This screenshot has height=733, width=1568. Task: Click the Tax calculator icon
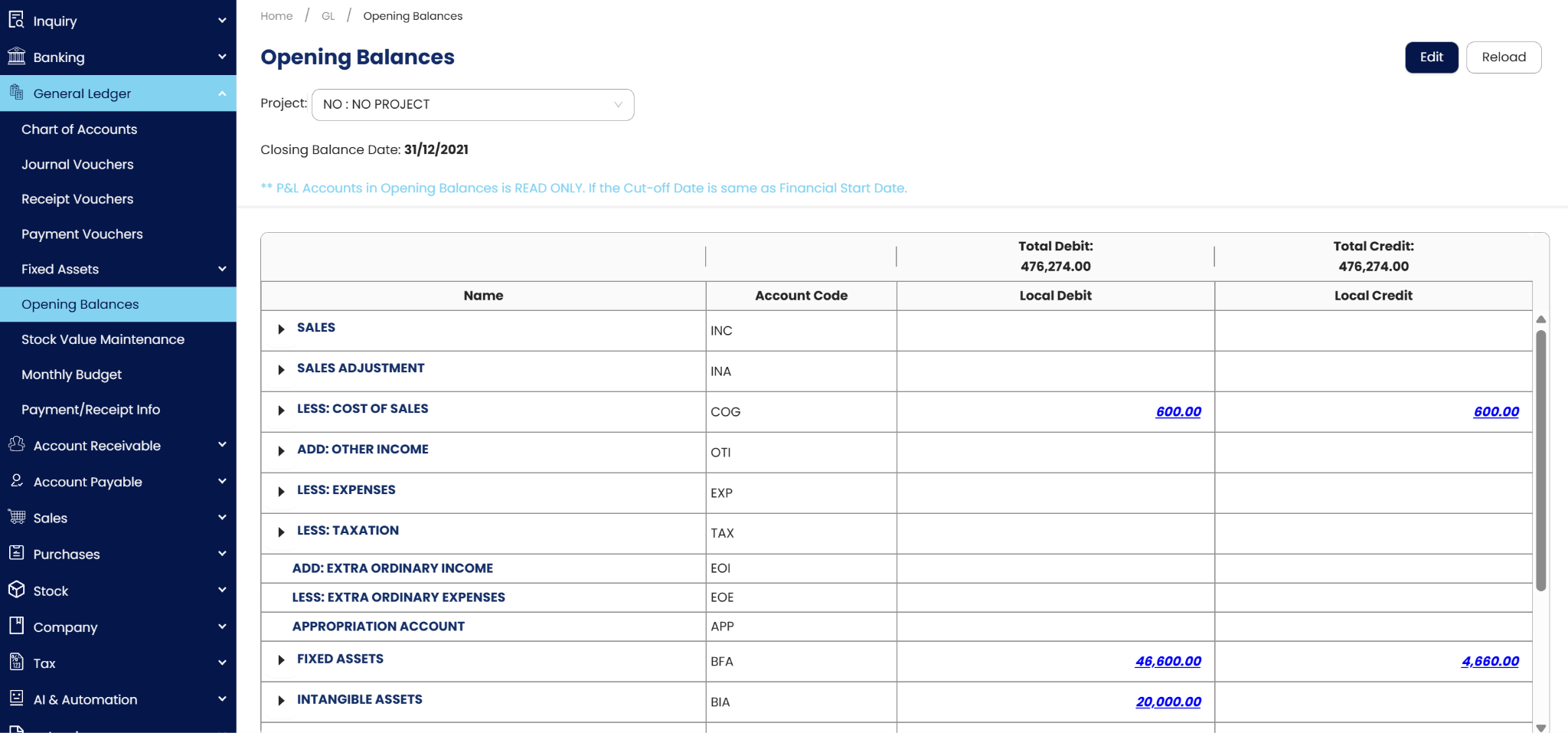pyautogui.click(x=16, y=663)
